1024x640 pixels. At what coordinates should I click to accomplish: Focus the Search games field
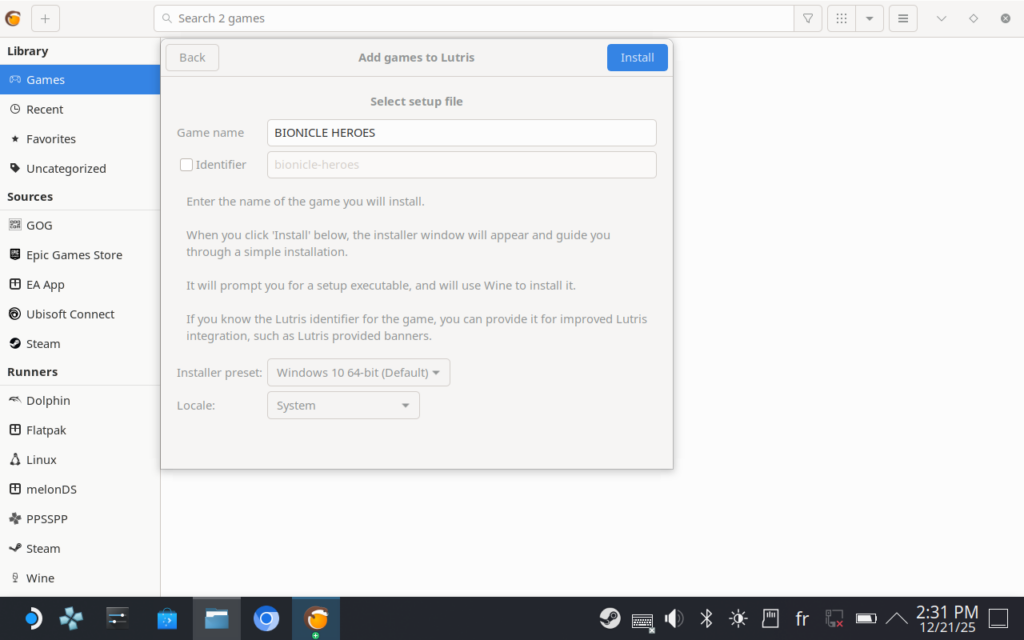(480, 18)
